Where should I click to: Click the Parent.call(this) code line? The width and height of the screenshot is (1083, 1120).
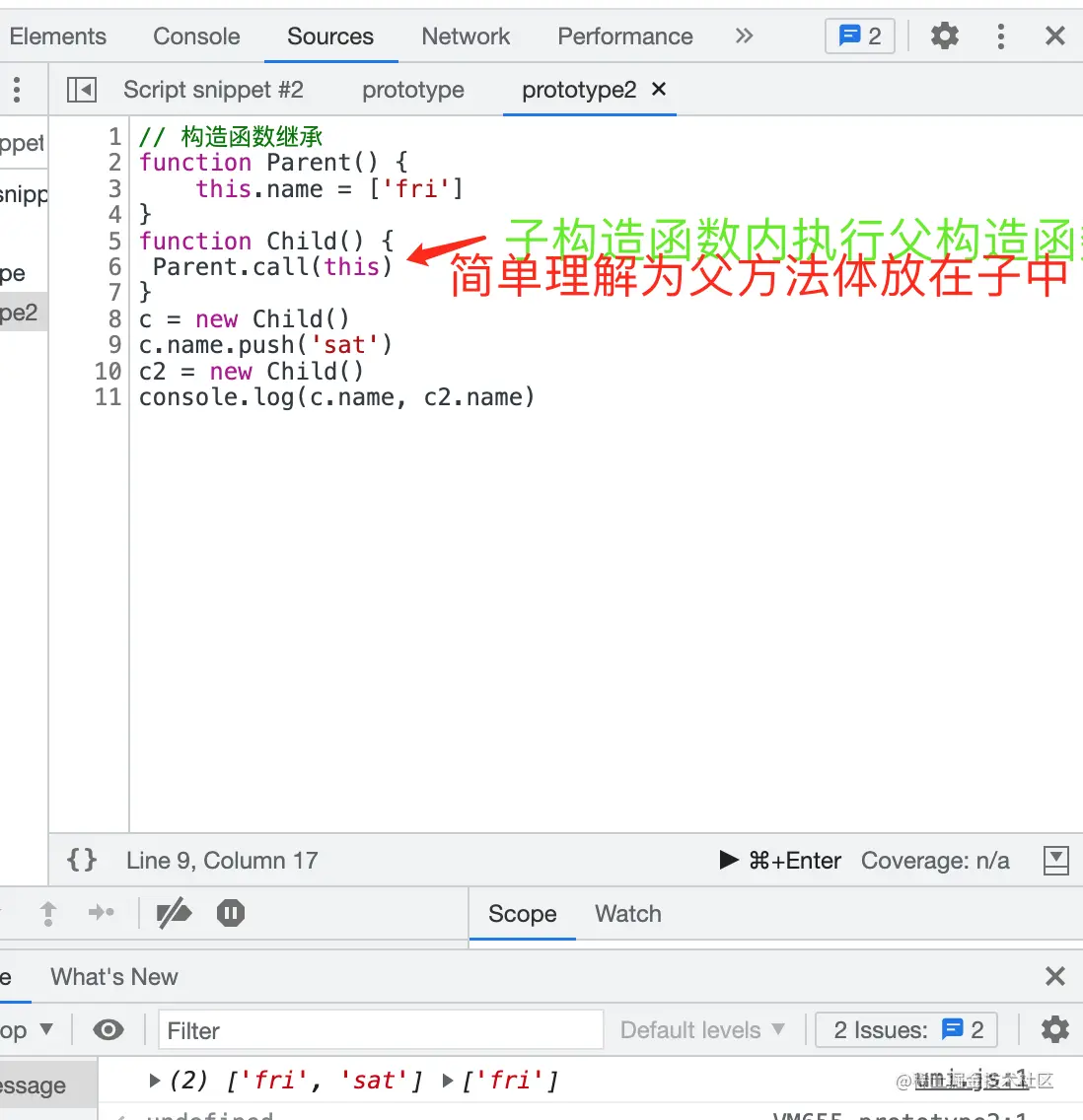pyautogui.click(x=273, y=267)
